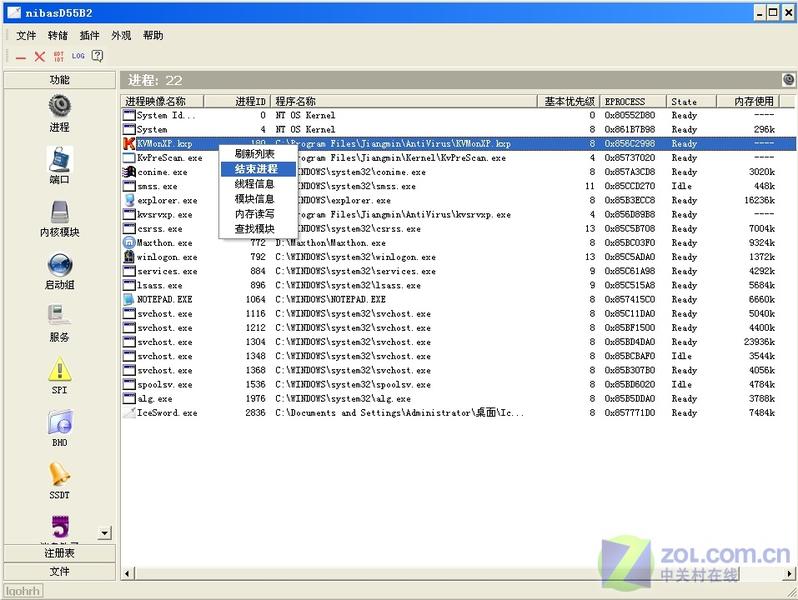Click the KVMonXP.kxp red K icon
798x600 pixels.
129,144
